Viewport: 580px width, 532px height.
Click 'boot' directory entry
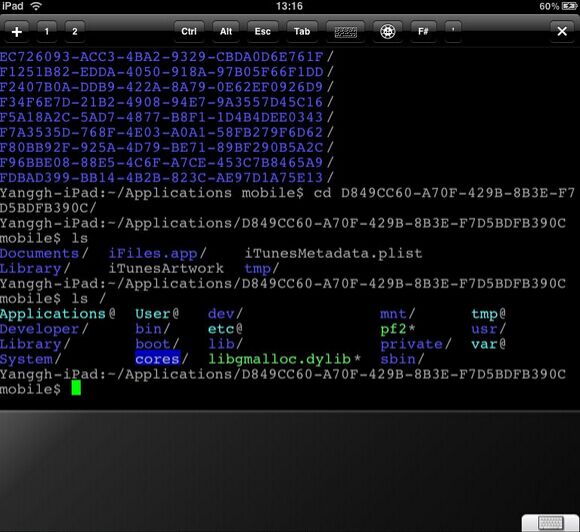point(153,344)
